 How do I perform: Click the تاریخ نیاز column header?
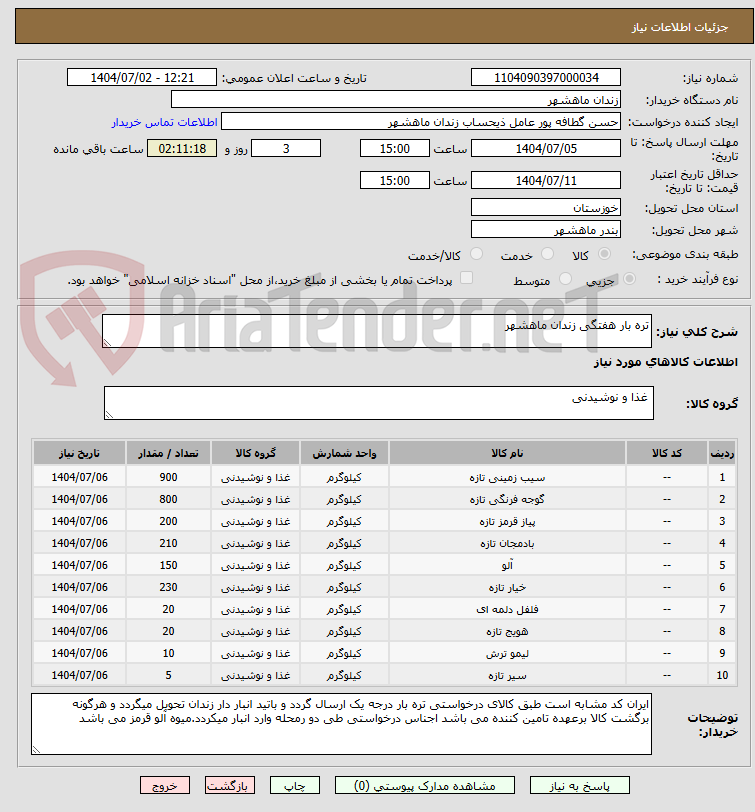pos(79,453)
